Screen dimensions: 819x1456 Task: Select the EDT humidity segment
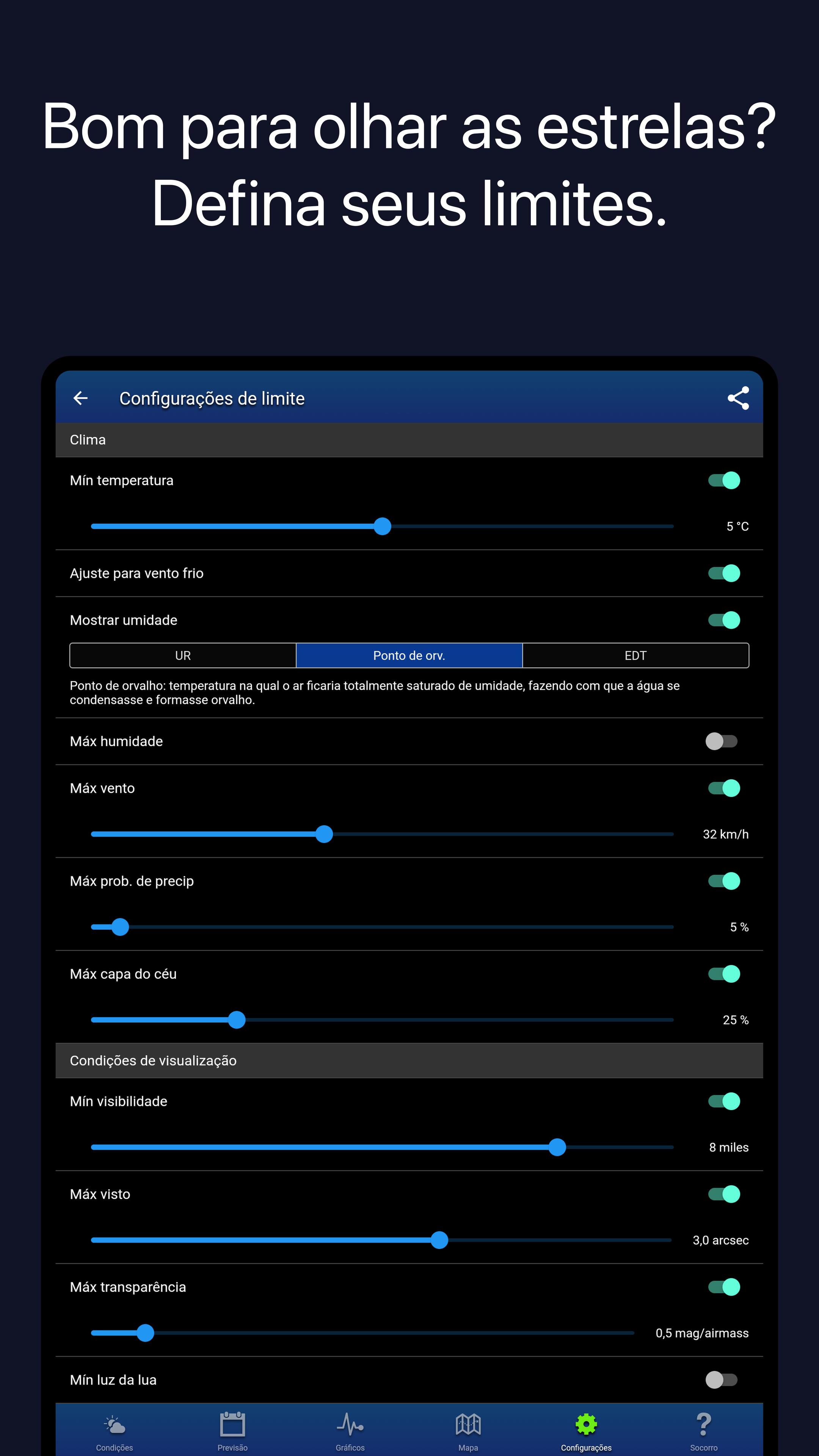636,656
